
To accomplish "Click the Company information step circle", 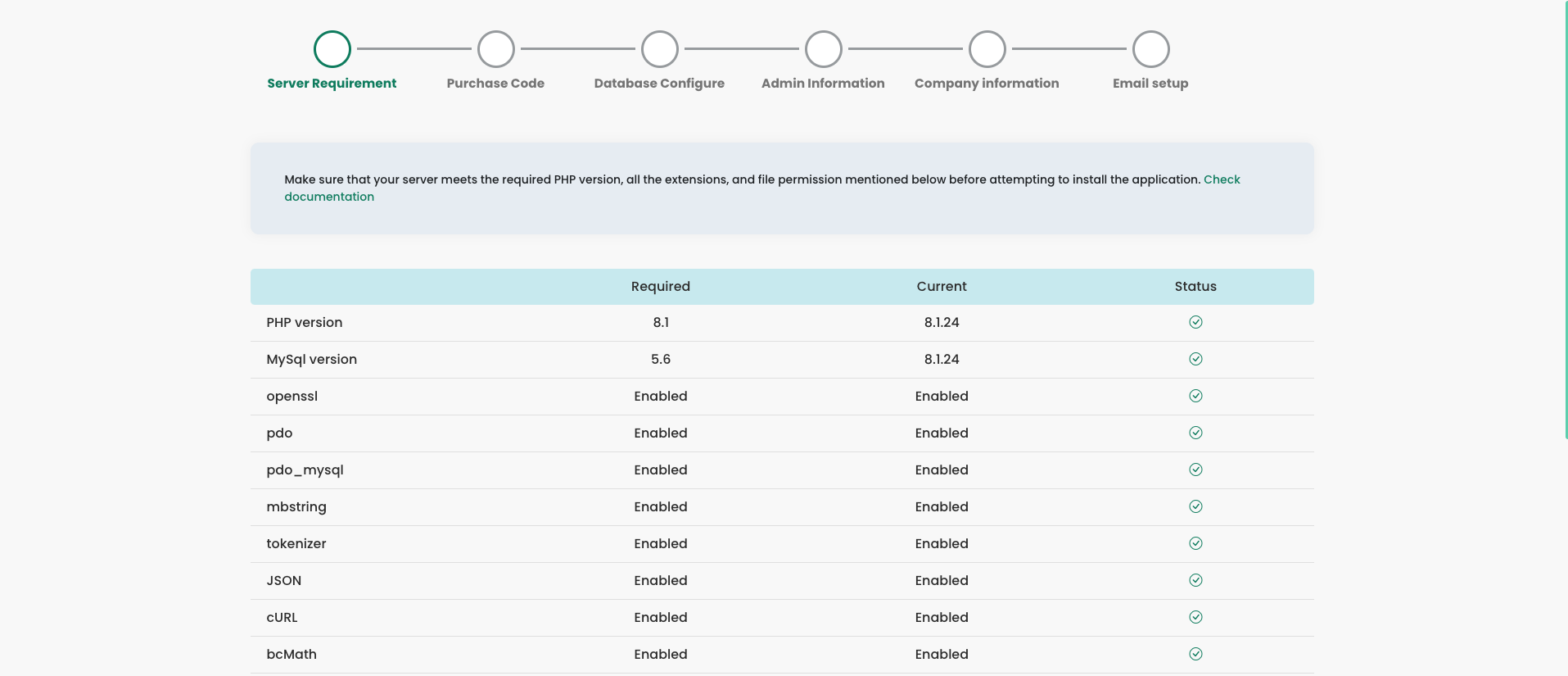I will (987, 49).
